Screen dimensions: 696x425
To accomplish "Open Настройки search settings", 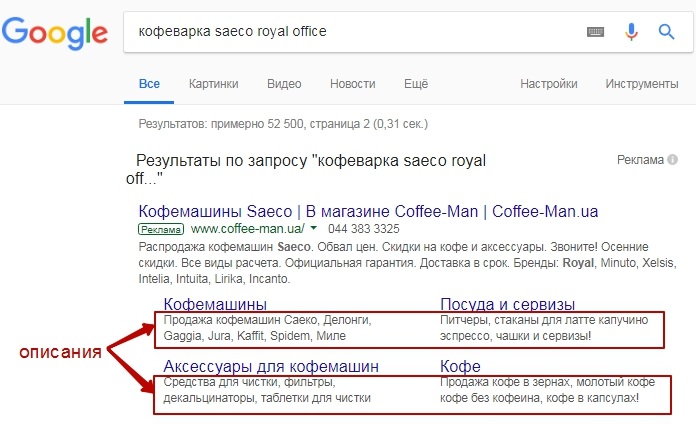I will (x=549, y=84).
